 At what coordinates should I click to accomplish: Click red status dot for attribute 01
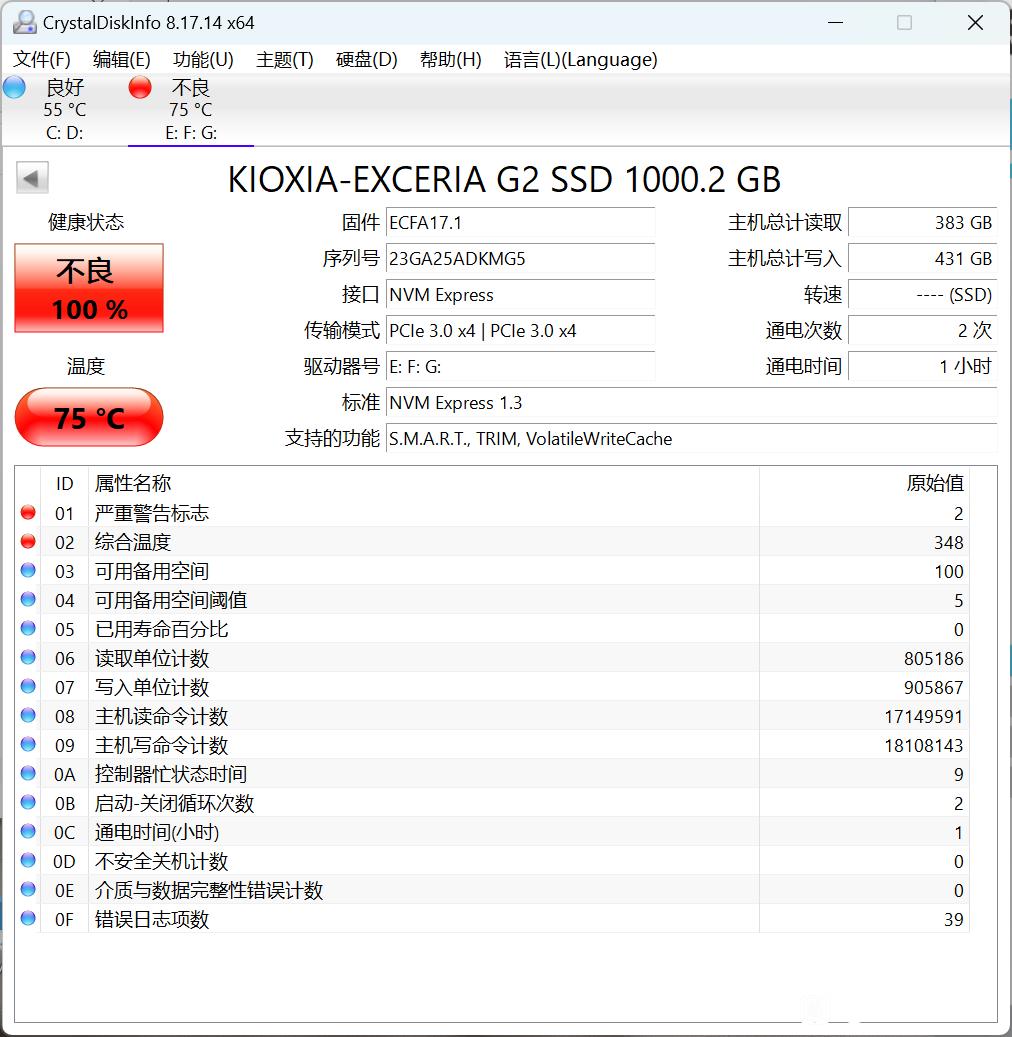click(28, 513)
